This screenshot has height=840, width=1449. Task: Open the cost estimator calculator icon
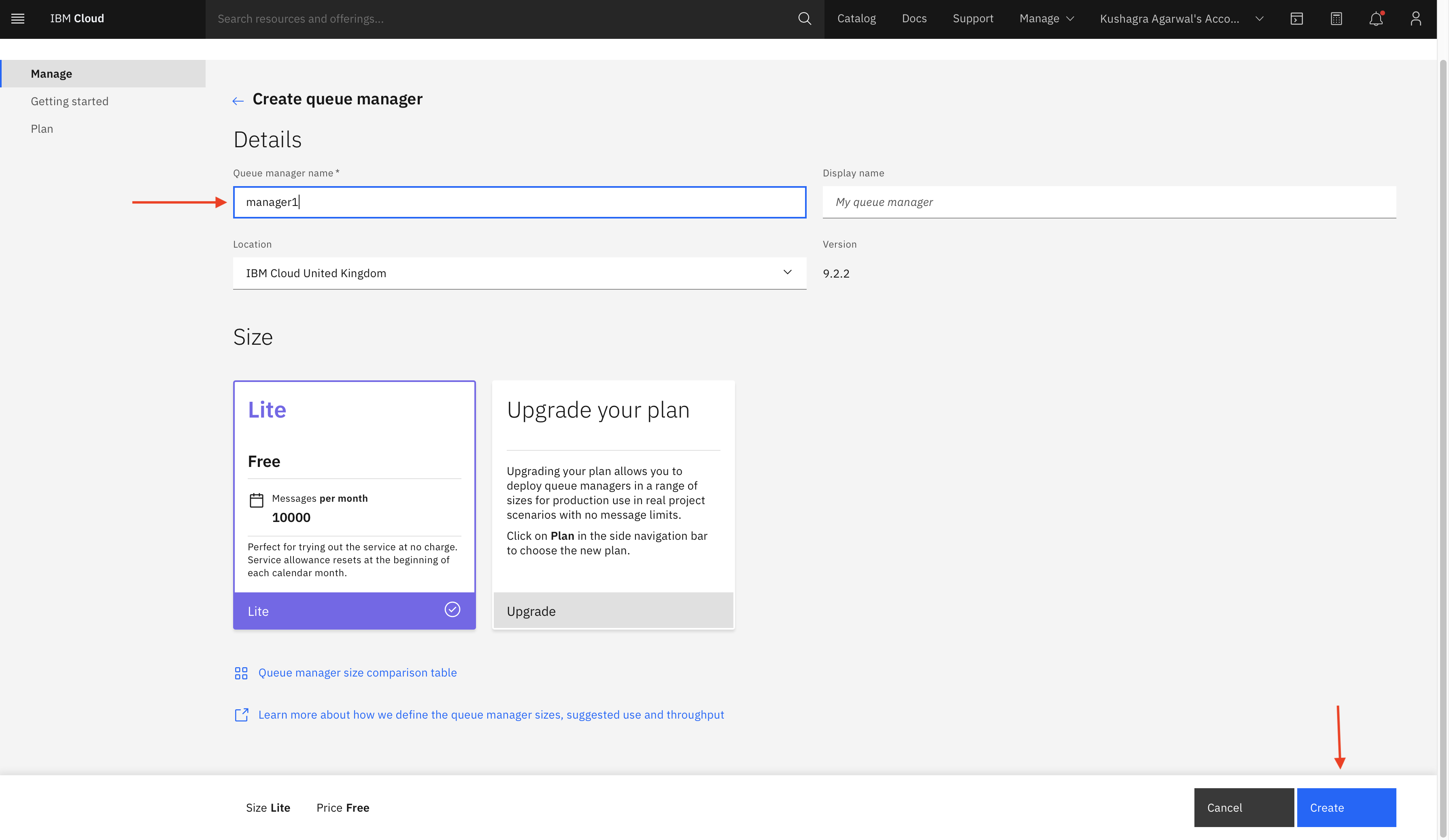tap(1336, 18)
